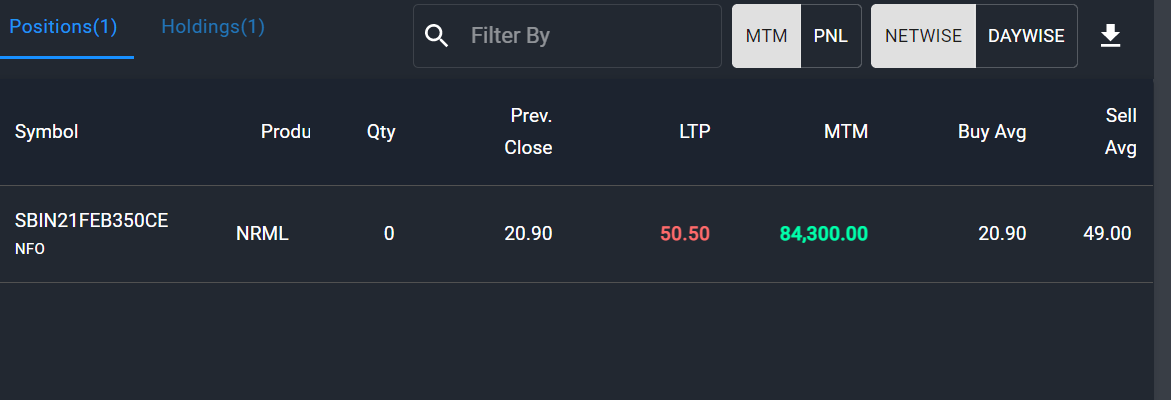Sort by Qty column header
The height and width of the screenshot is (400, 1171).
pyautogui.click(x=381, y=132)
